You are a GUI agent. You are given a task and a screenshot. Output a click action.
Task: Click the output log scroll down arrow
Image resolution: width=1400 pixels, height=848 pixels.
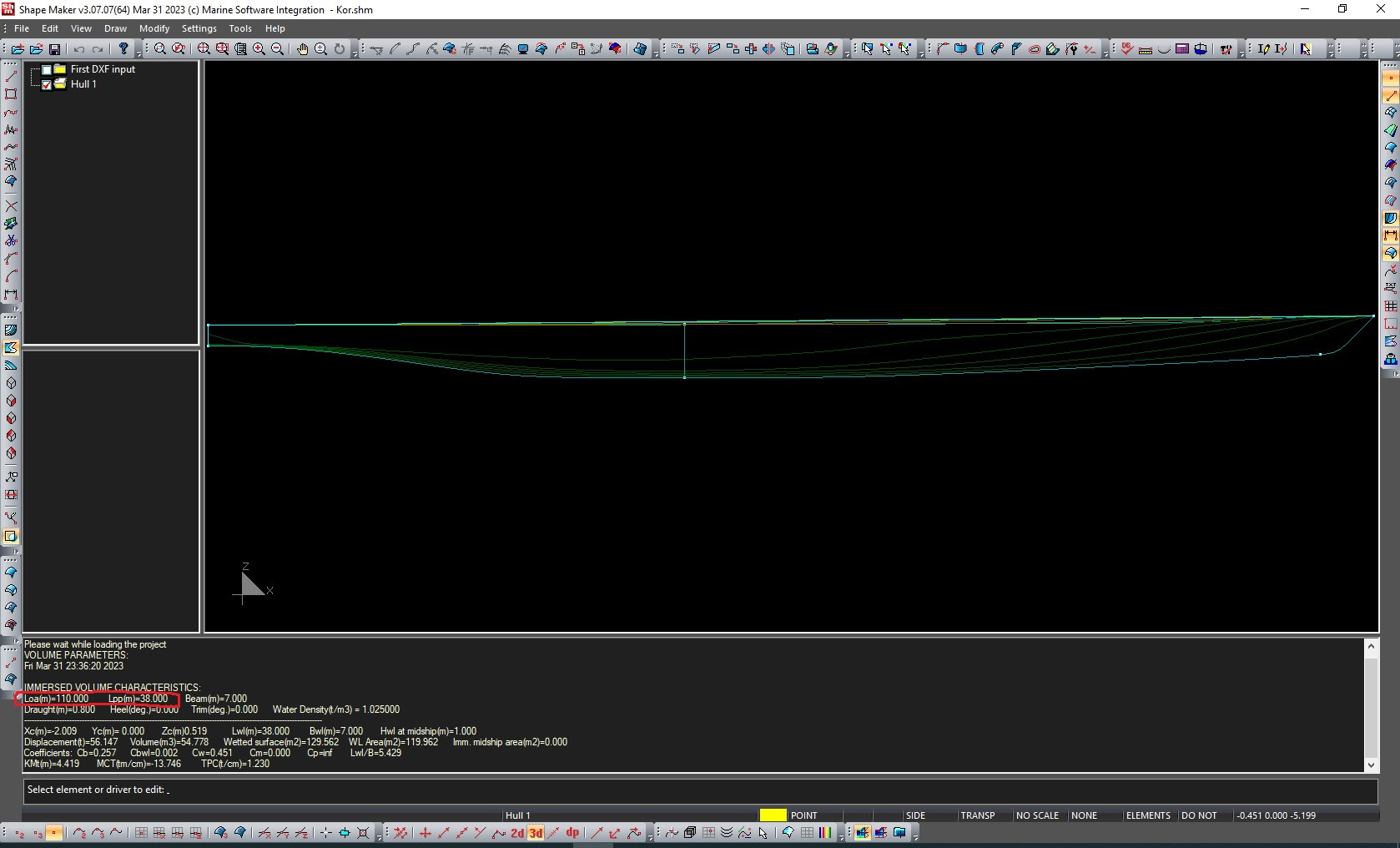pos(1371,765)
